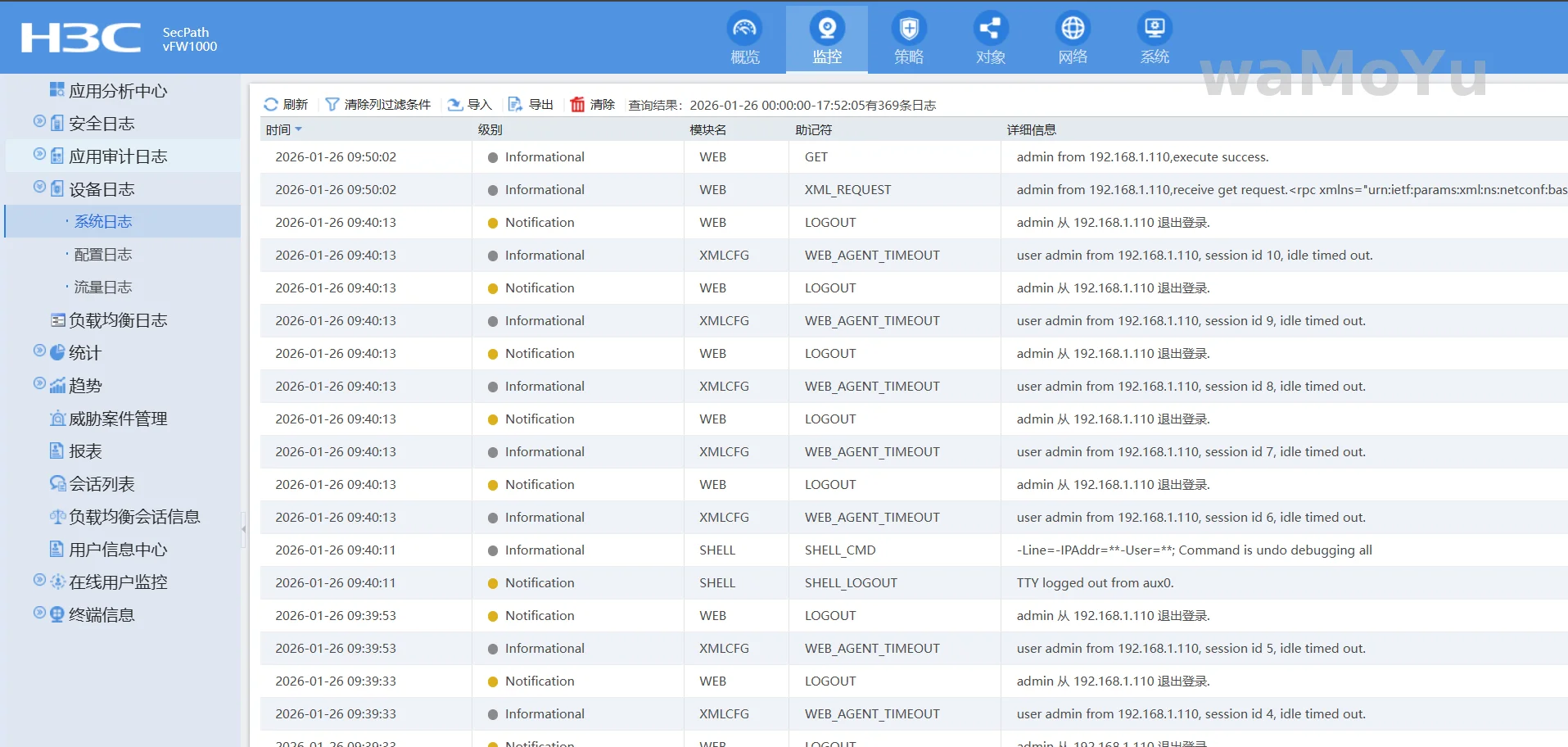This screenshot has width=1568, height=747.
Task: Click the 导出 export icon
Action: (x=516, y=105)
